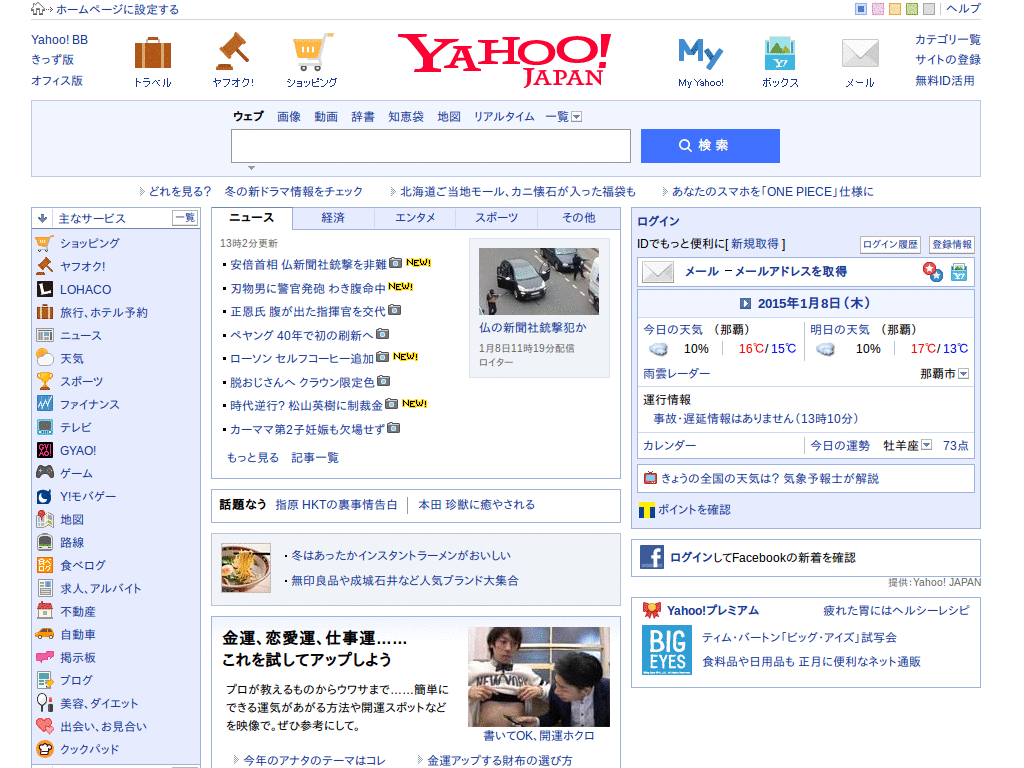
Task: Click the Cookpad chef sidebar icon
Action: point(44,749)
